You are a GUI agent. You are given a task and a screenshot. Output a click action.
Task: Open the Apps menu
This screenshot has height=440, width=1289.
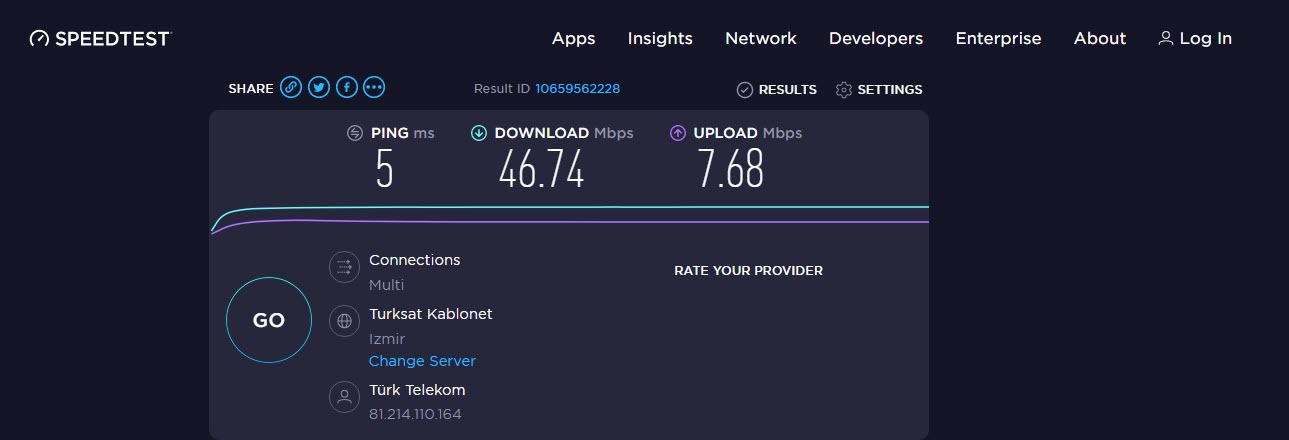pyautogui.click(x=573, y=38)
